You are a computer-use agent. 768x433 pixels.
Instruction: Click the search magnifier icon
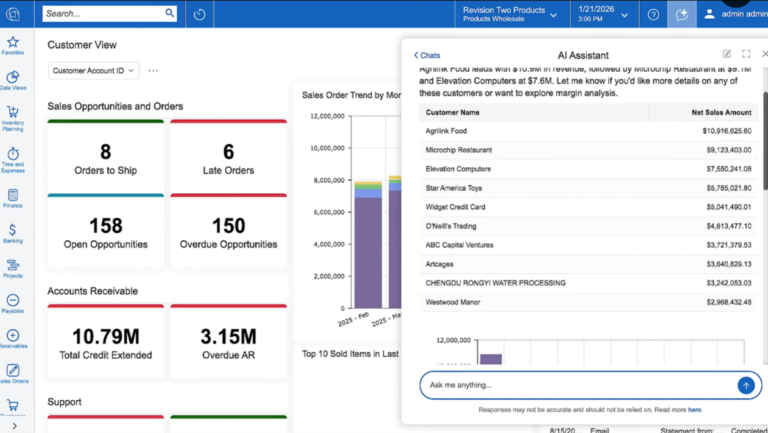[169, 13]
